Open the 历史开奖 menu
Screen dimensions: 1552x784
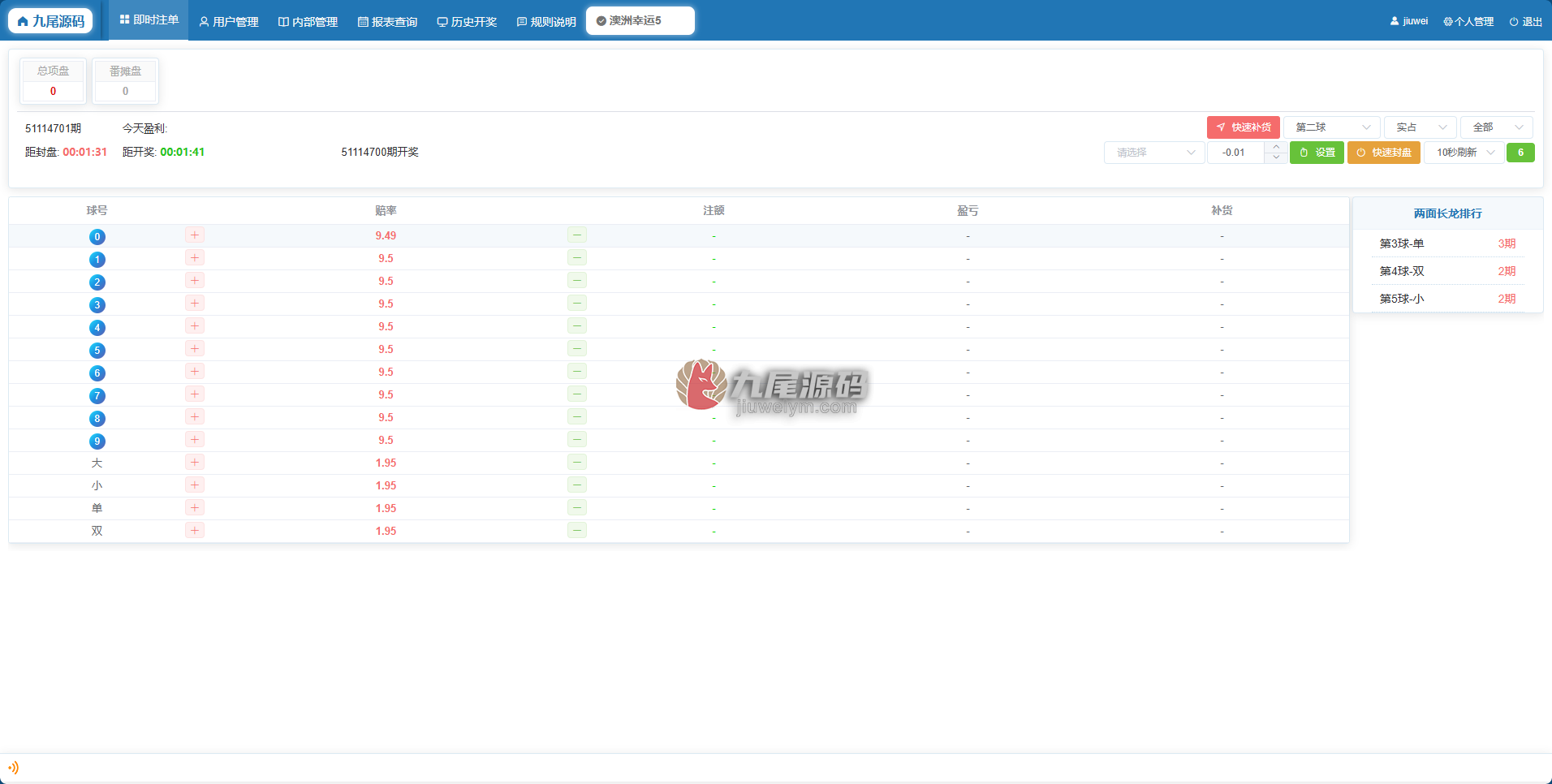coord(467,22)
